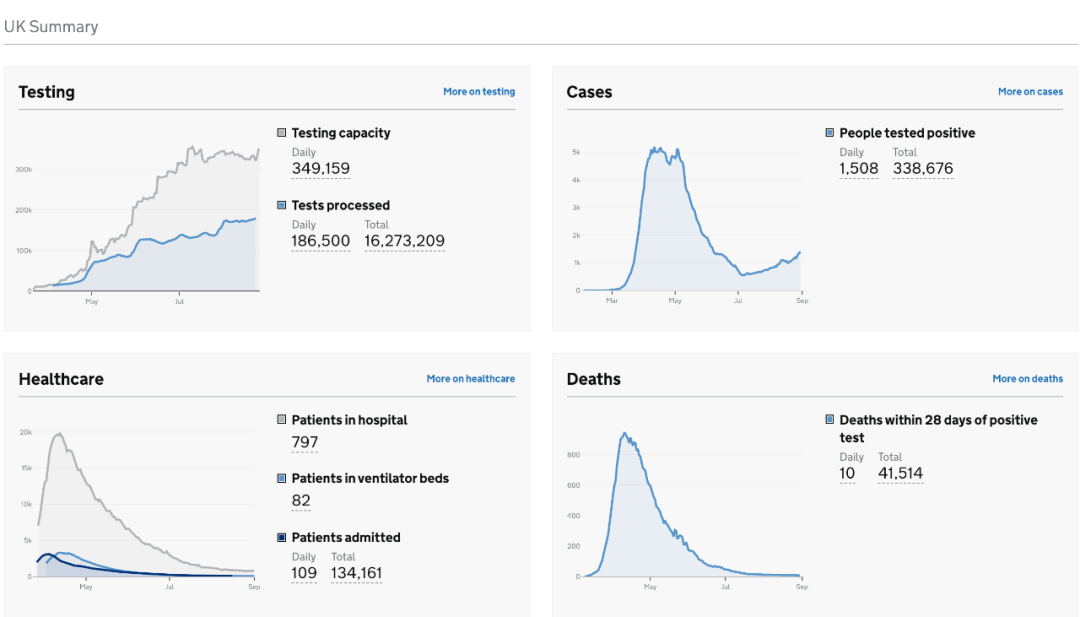Click the daily cases value 1,508
The height and width of the screenshot is (617, 1080).
859,169
